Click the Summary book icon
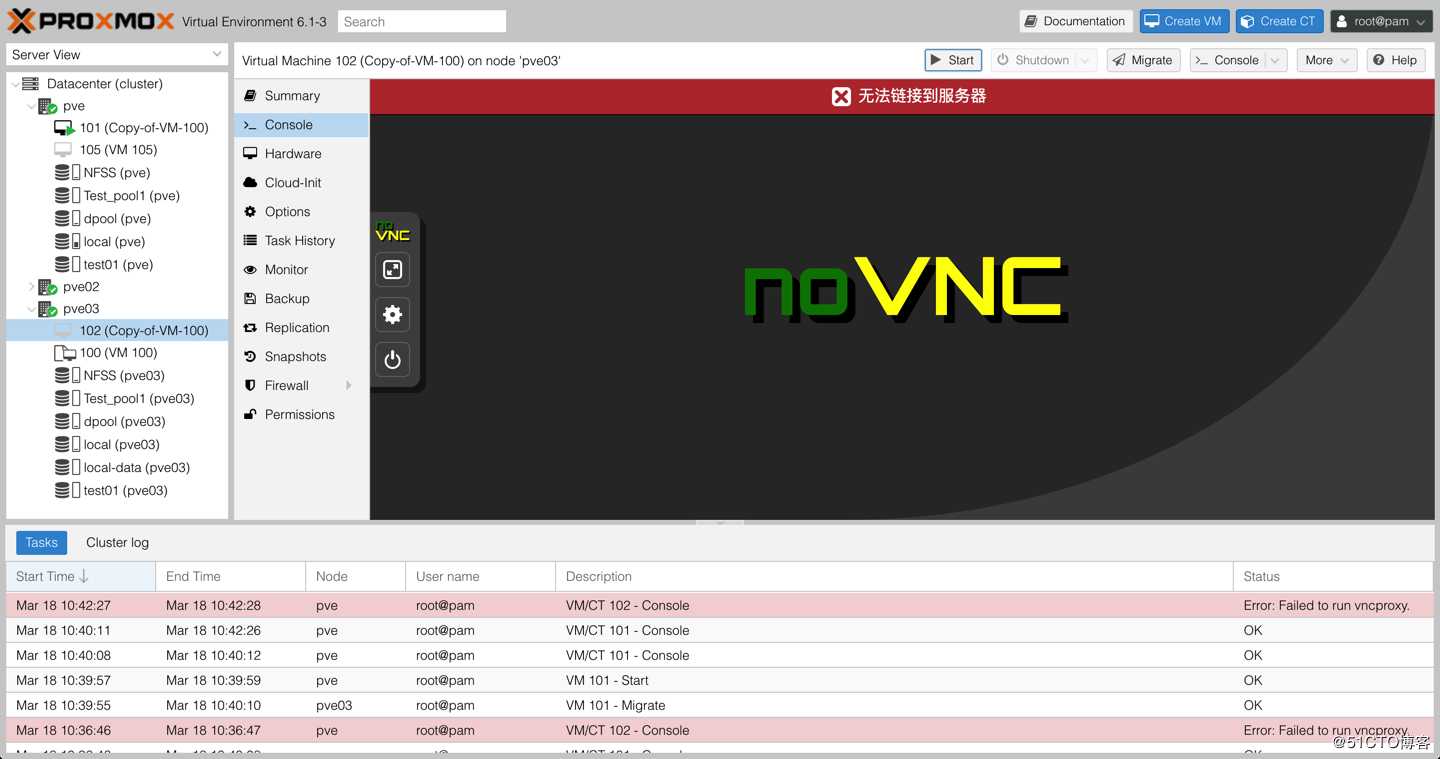This screenshot has height=759, width=1440. pos(250,96)
